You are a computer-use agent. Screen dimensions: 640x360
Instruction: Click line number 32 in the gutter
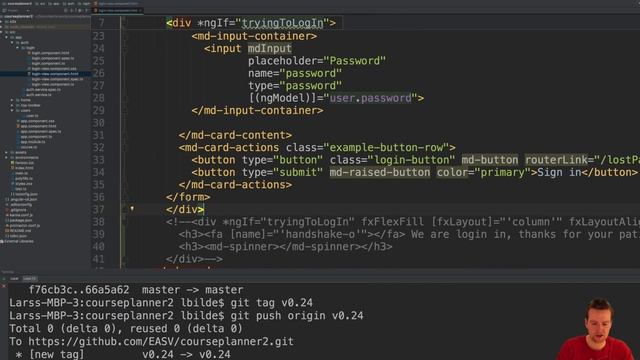pyautogui.click(x=98, y=147)
